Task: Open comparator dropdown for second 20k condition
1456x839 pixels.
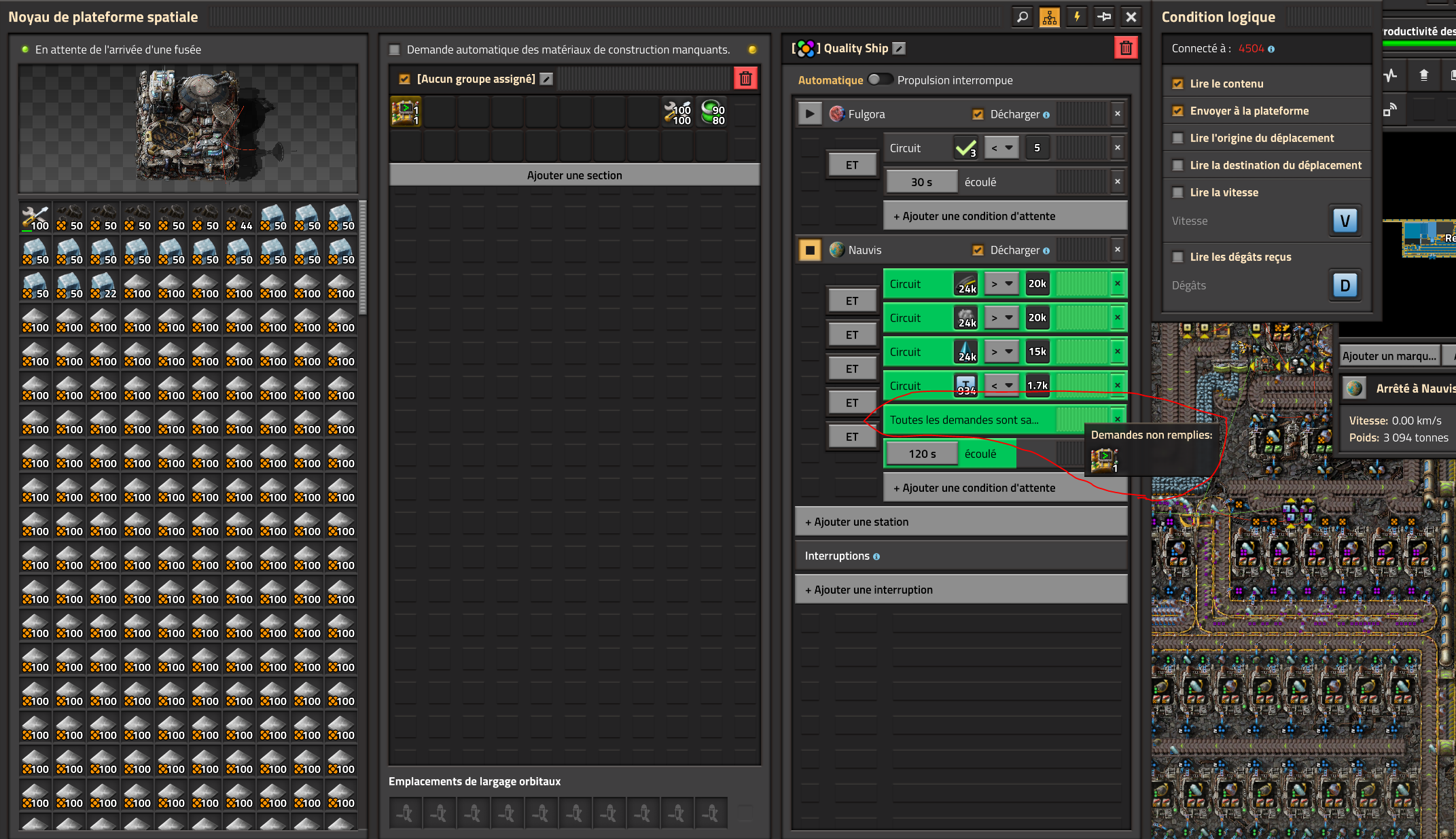Action: coord(1001,318)
